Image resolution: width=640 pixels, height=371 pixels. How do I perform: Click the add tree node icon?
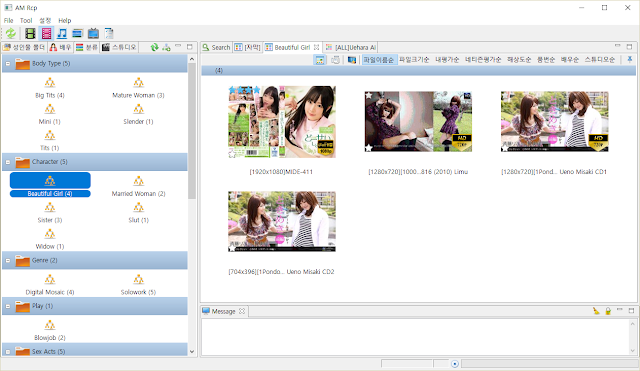pyautogui.click(x=166, y=47)
